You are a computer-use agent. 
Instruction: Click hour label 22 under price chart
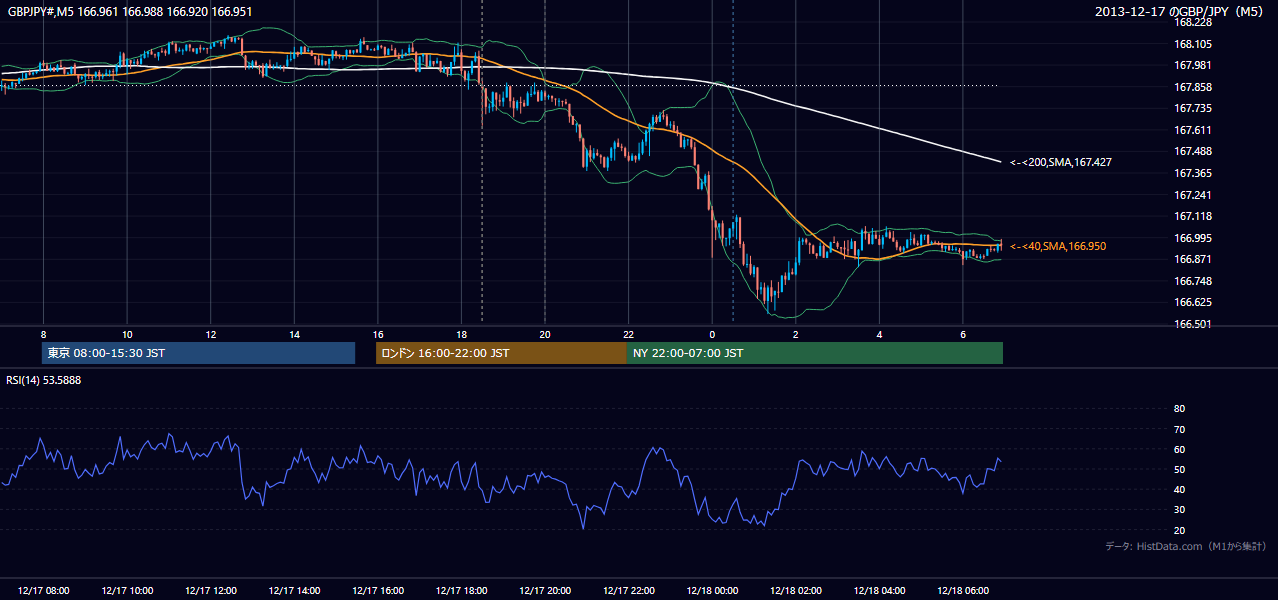tap(628, 334)
